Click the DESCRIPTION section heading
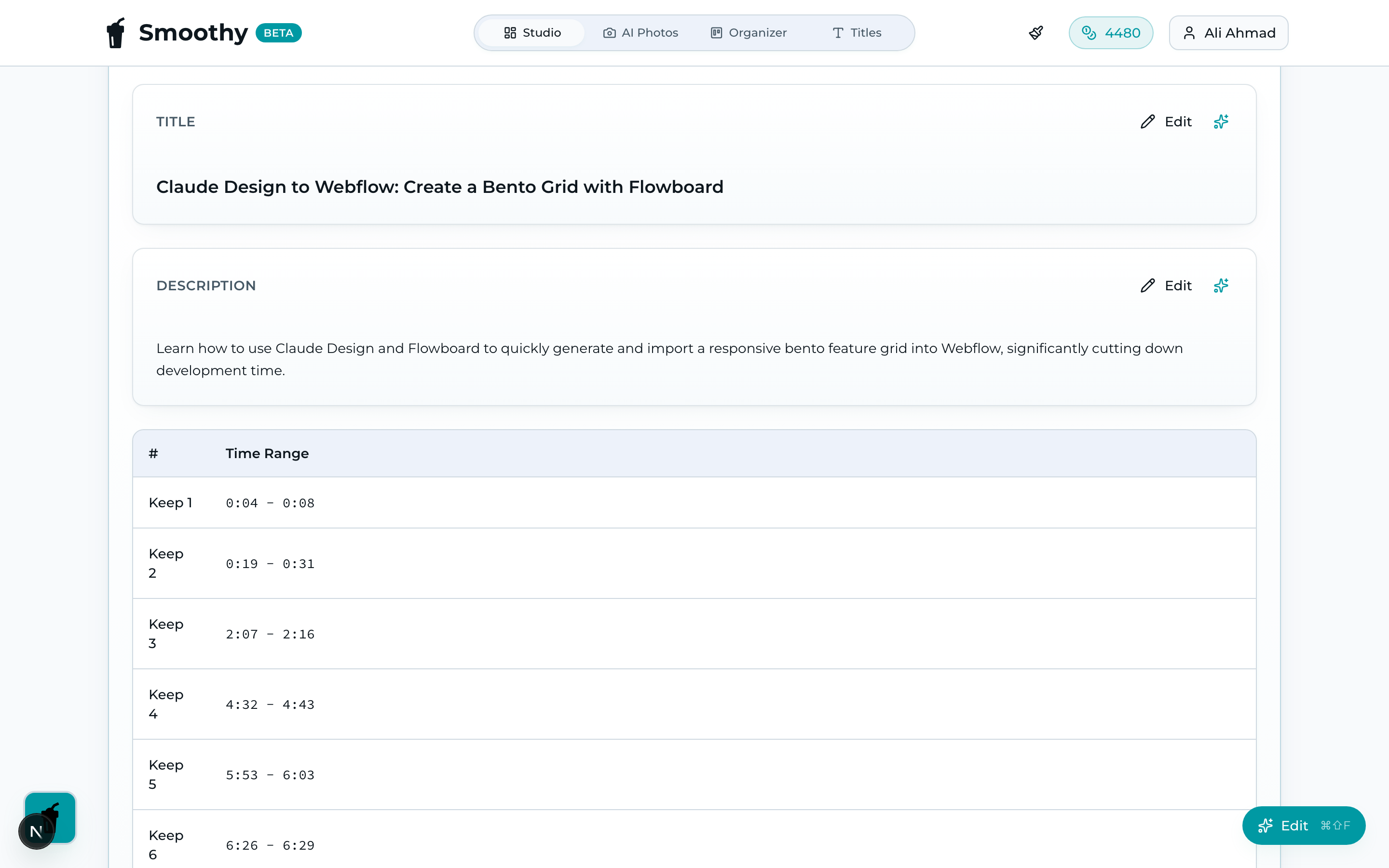1389x868 pixels. 206,285
